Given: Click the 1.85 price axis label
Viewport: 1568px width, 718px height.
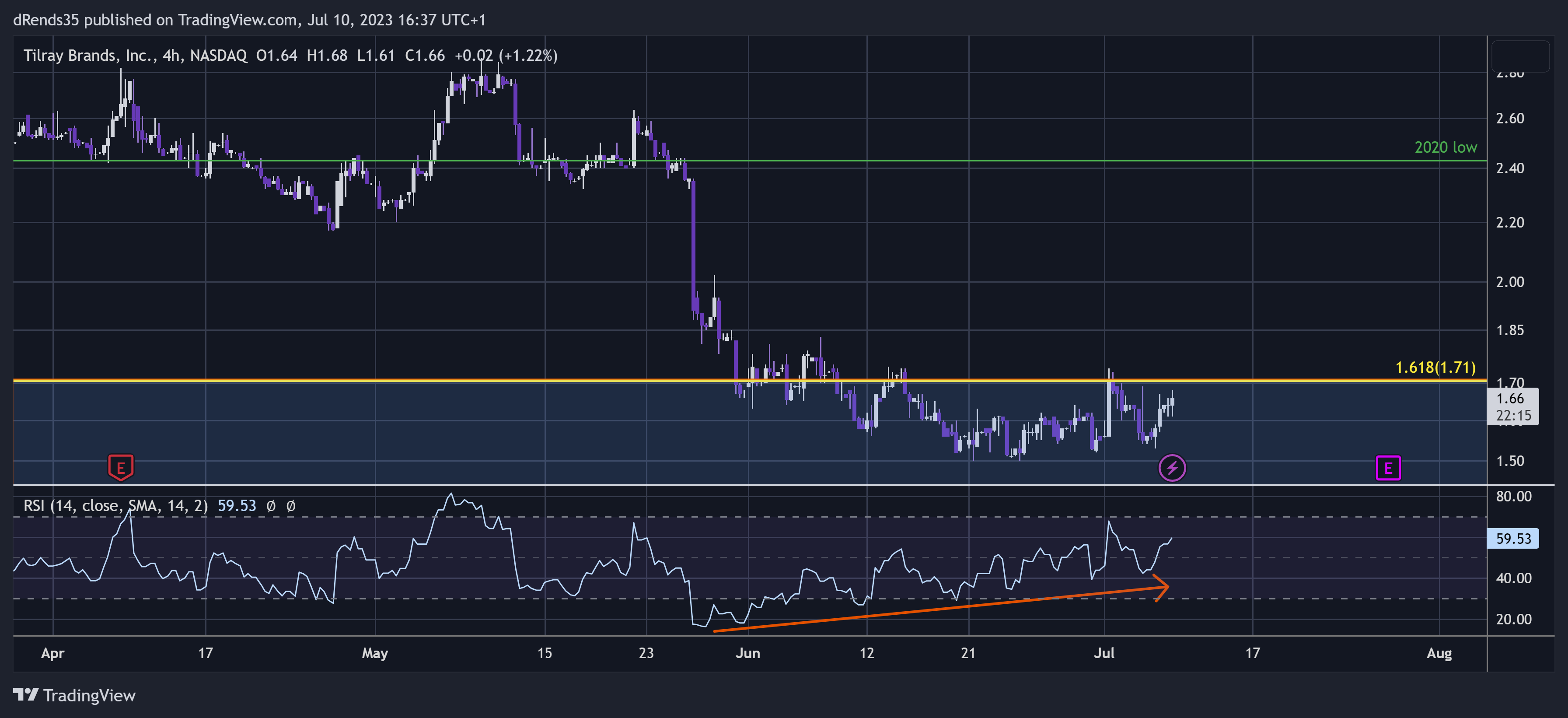Looking at the screenshot, I should (x=1509, y=330).
